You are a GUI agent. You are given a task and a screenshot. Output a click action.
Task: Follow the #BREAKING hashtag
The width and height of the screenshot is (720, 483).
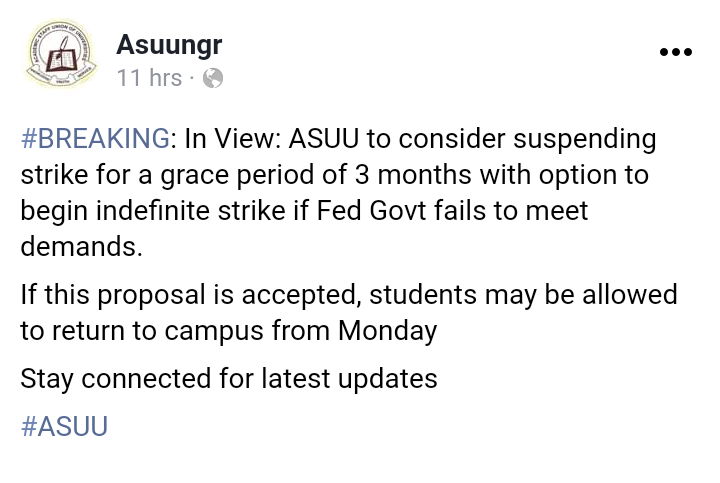tap(95, 138)
